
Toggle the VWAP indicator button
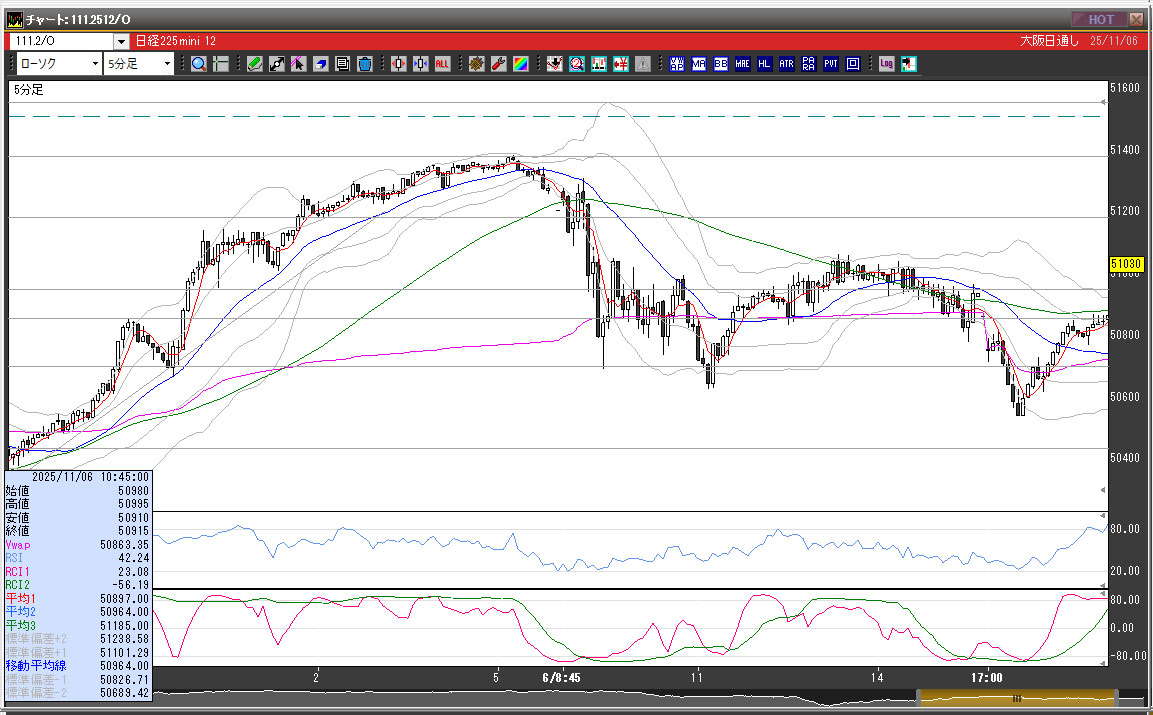coord(677,64)
